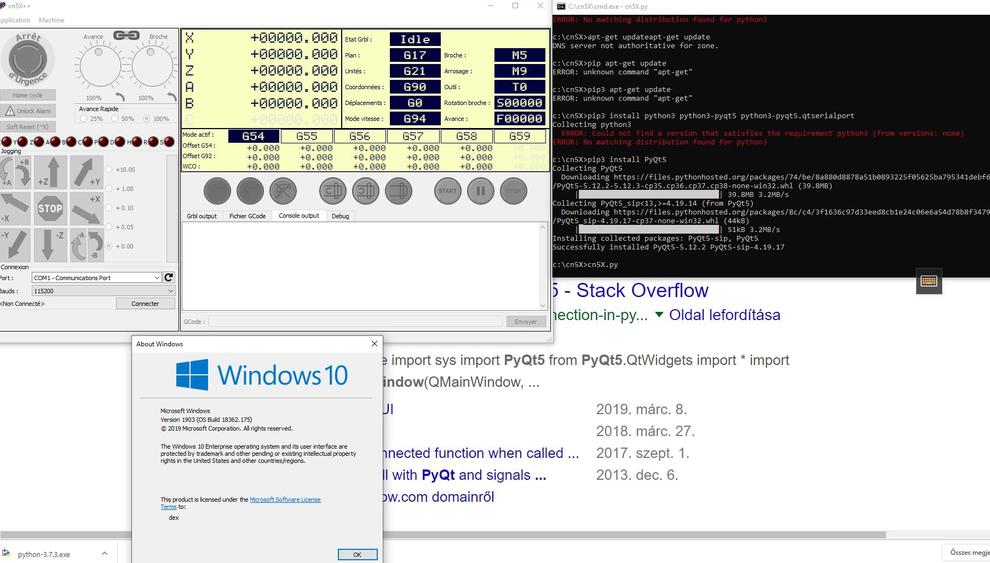The width and height of the screenshot is (990, 563).
Task: Expand the python-3.7.3.exe download options chevron
Action: tap(104, 553)
